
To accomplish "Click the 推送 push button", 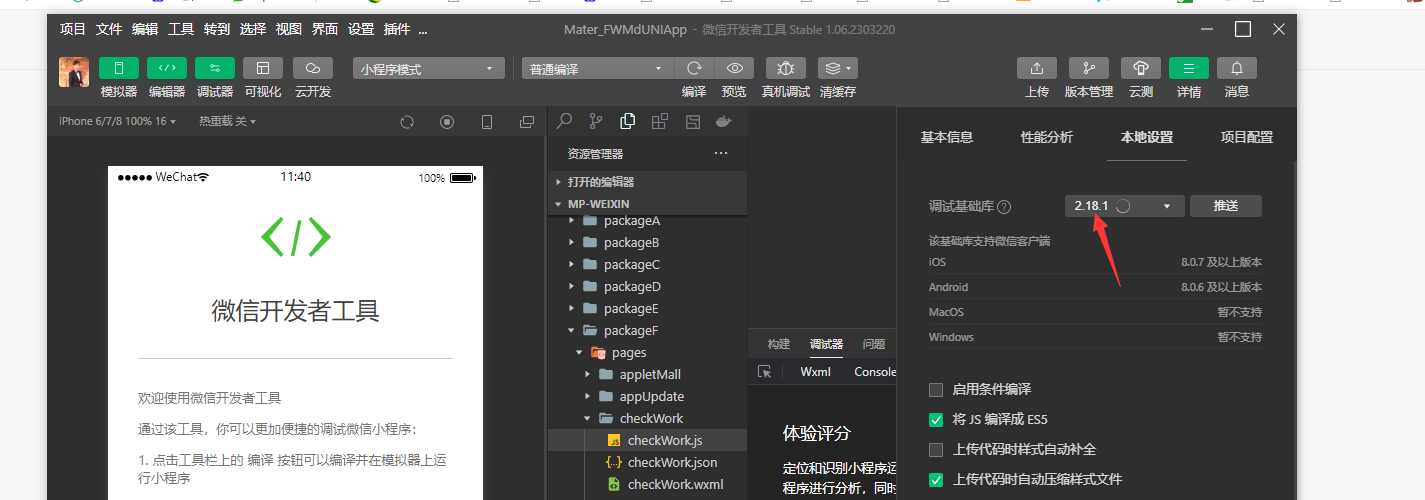I will click(x=1226, y=206).
